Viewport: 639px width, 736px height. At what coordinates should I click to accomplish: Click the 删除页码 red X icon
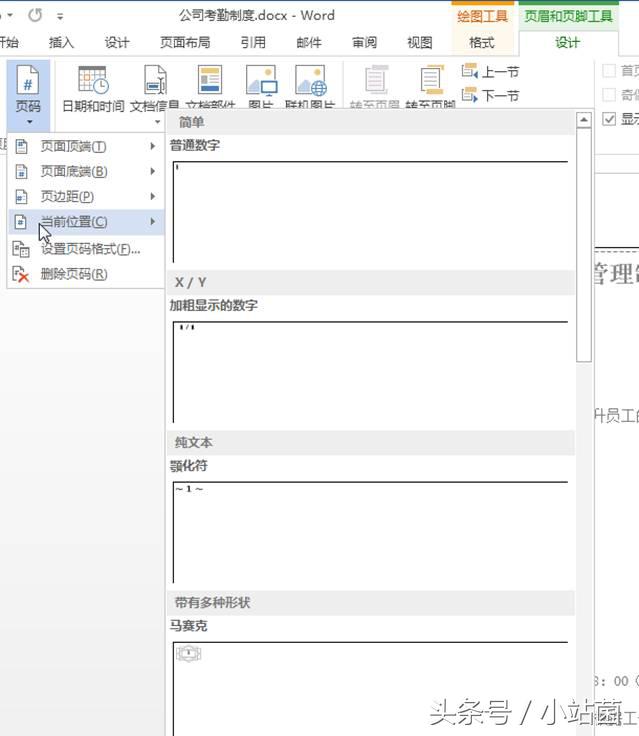[x=21, y=274]
